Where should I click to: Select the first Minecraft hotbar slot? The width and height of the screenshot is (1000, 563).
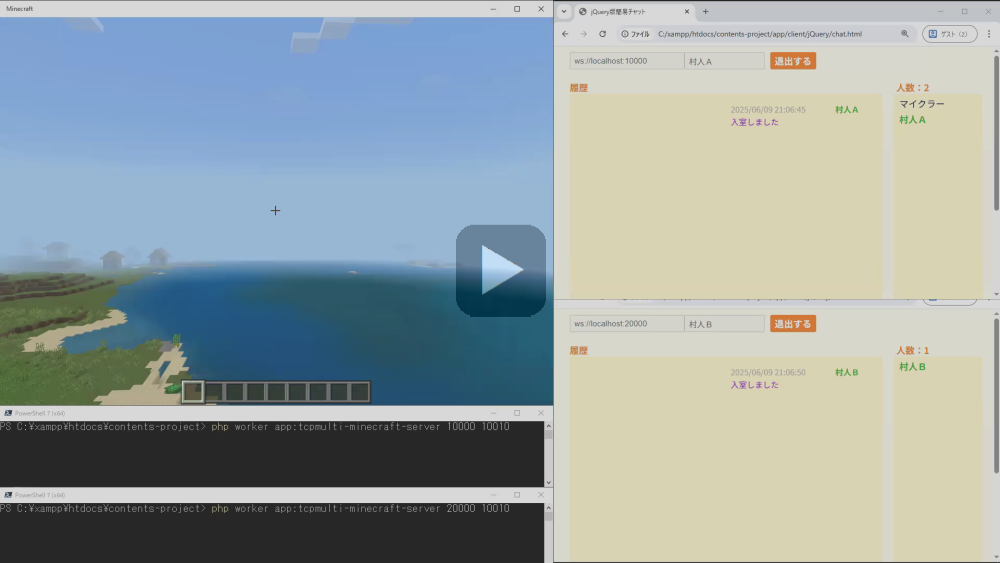pyautogui.click(x=193, y=391)
